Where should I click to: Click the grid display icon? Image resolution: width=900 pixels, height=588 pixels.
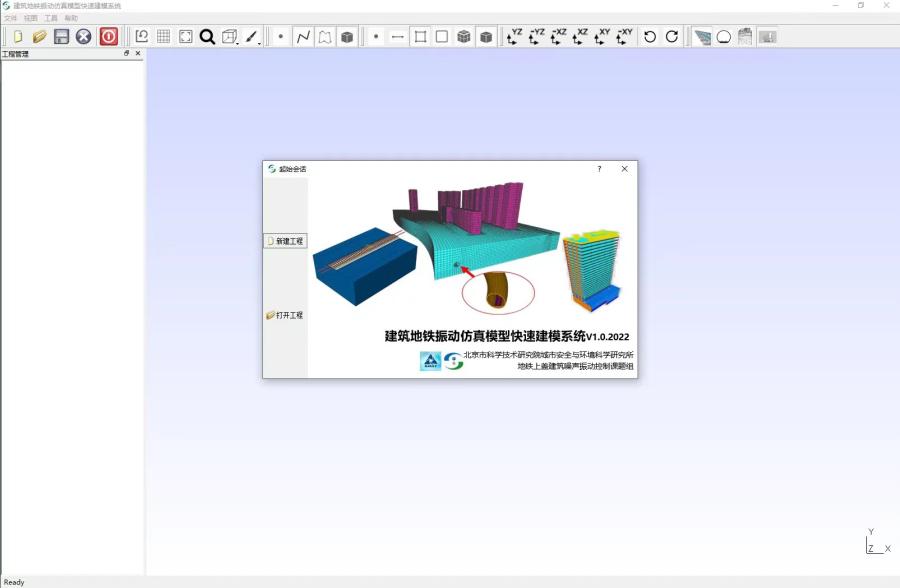click(x=164, y=37)
